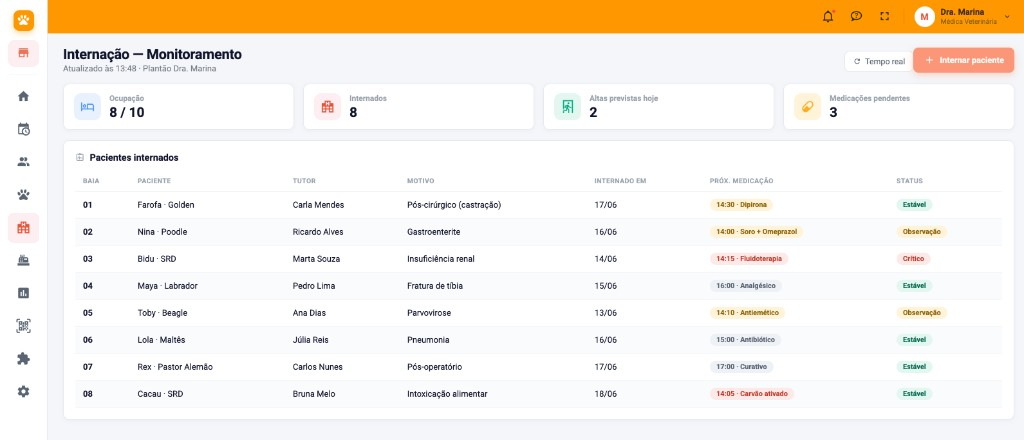Toggle fullscreen mode icon
This screenshot has height=440, width=1024.
(885, 16)
